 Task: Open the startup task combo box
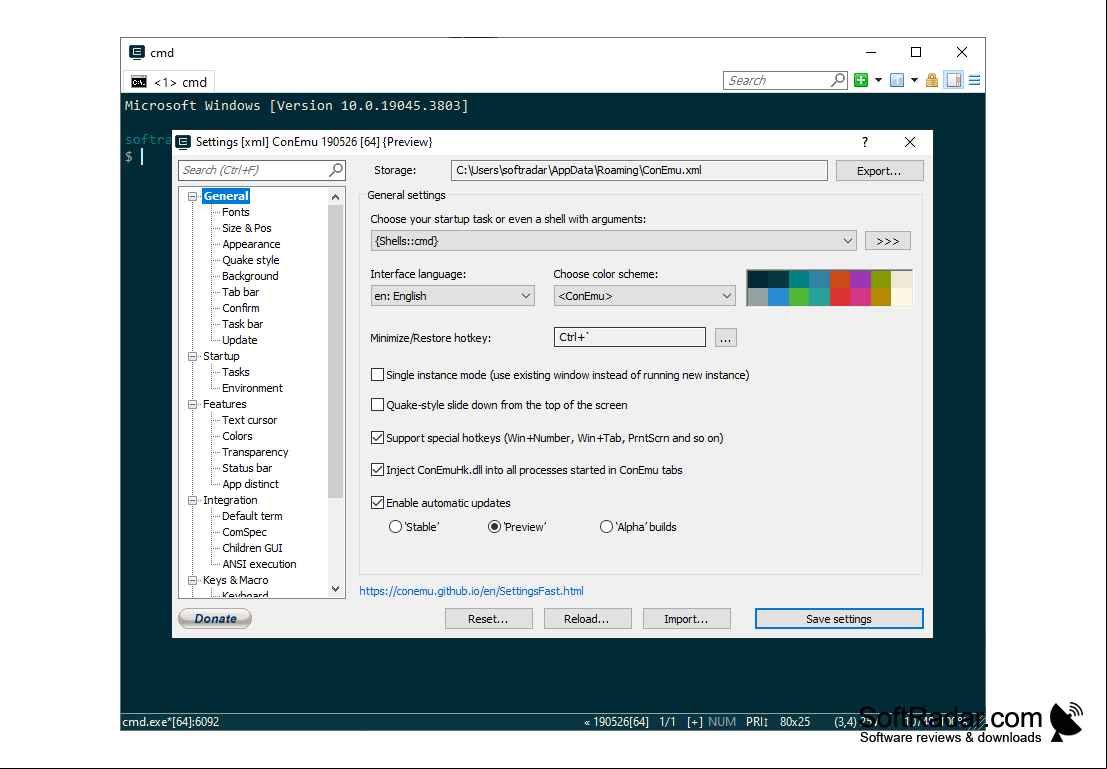[x=614, y=241]
